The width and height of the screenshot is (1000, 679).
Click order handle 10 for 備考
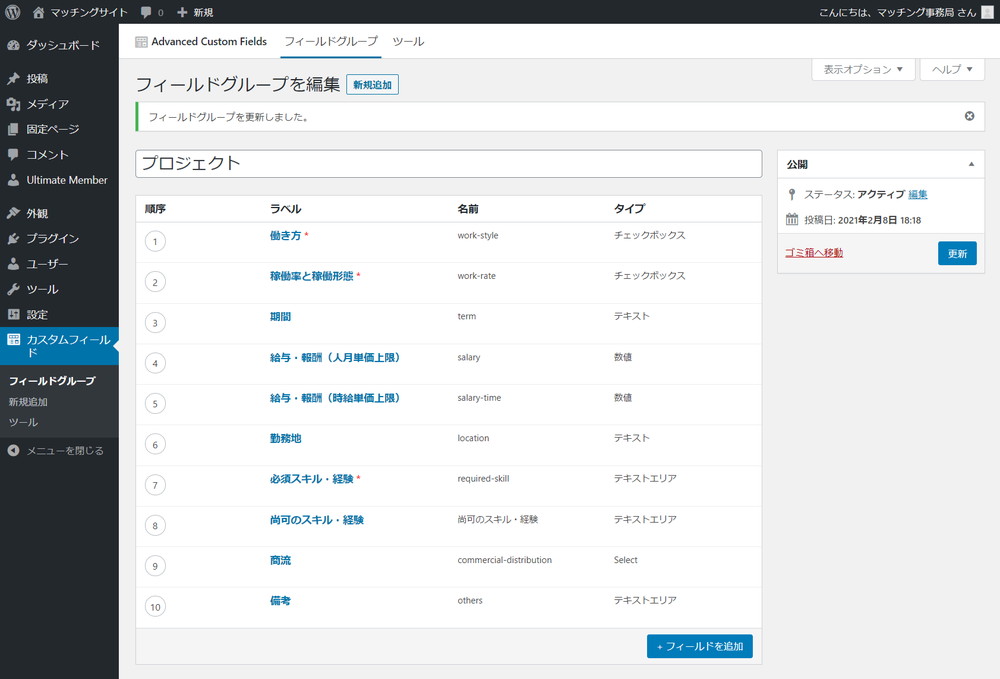(x=155, y=607)
